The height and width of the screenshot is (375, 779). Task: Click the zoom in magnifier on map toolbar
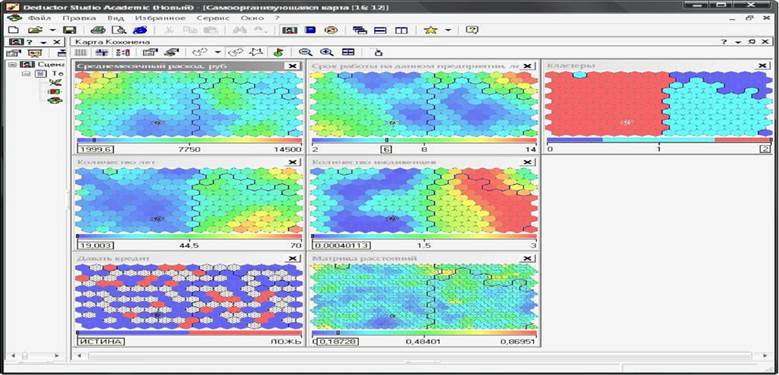pyautogui.click(x=326, y=52)
